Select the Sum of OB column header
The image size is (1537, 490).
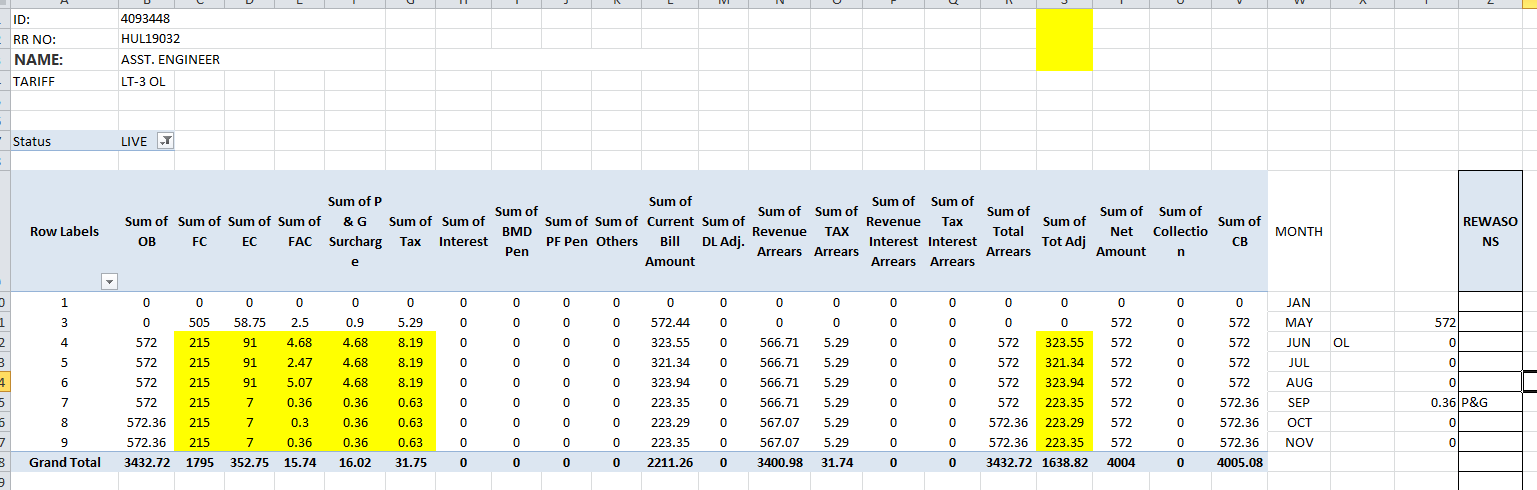pyautogui.click(x=146, y=231)
